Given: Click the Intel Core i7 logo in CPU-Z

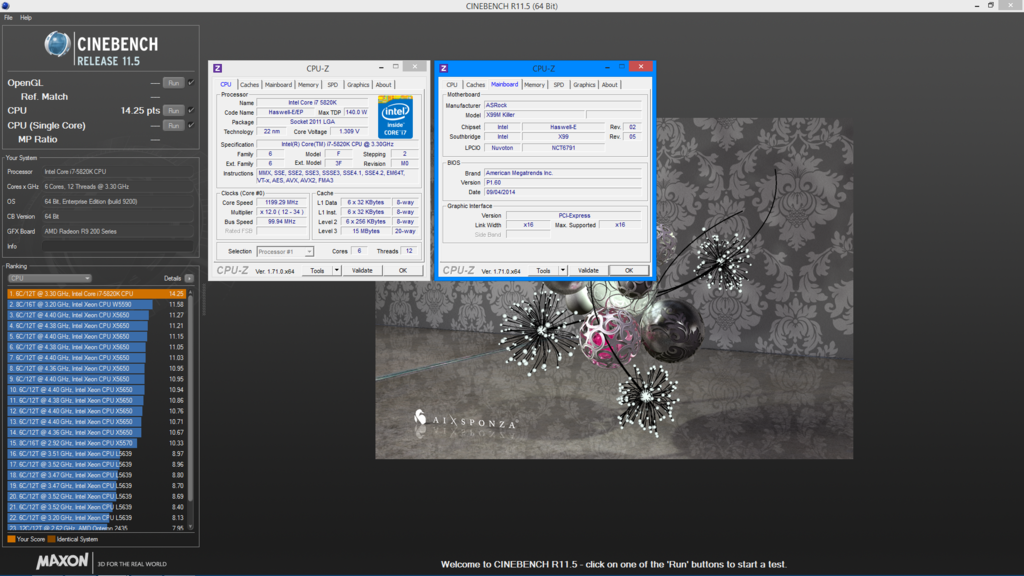Looking at the screenshot, I should tap(395, 117).
